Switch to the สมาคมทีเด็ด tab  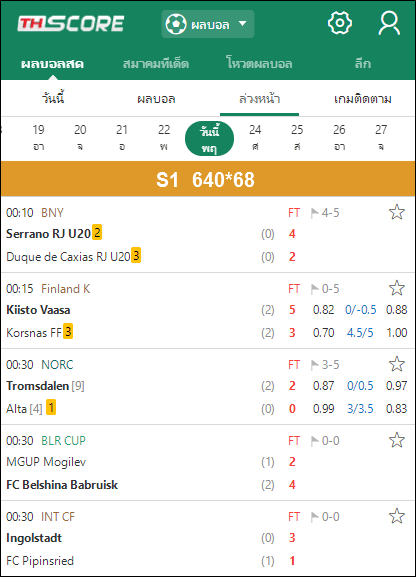click(156, 64)
